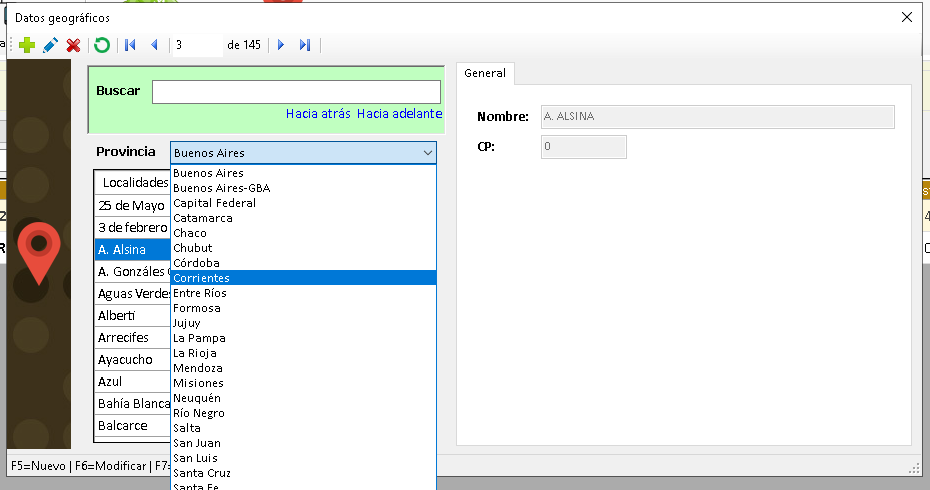The image size is (930, 490).
Task: Click the Hacia adelante link
Action: click(399, 114)
